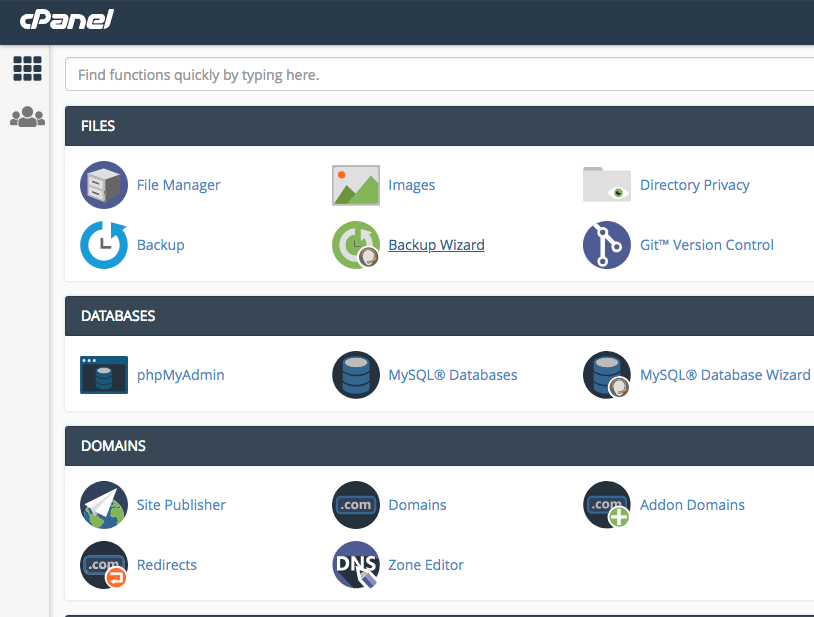814x617 pixels.
Task: Go to Directory Privacy link
Action: click(x=695, y=185)
